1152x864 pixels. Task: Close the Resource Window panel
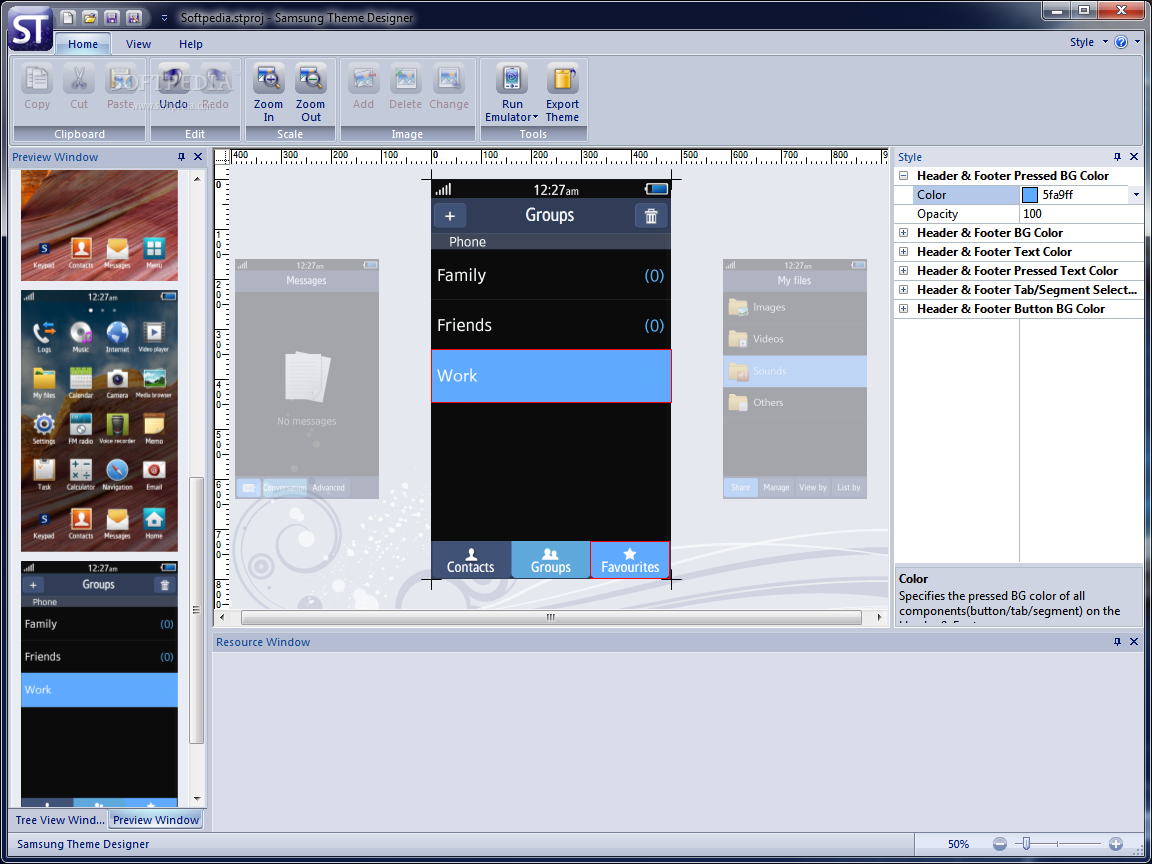pyautogui.click(x=1134, y=641)
